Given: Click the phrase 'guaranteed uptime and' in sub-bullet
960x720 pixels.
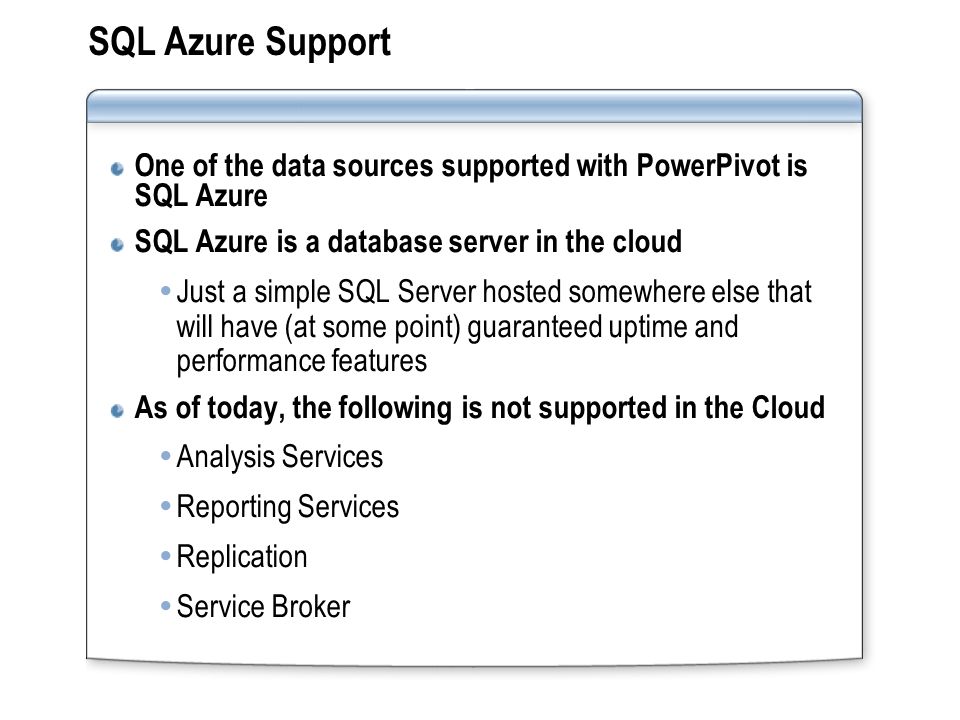Looking at the screenshot, I should (x=602, y=327).
